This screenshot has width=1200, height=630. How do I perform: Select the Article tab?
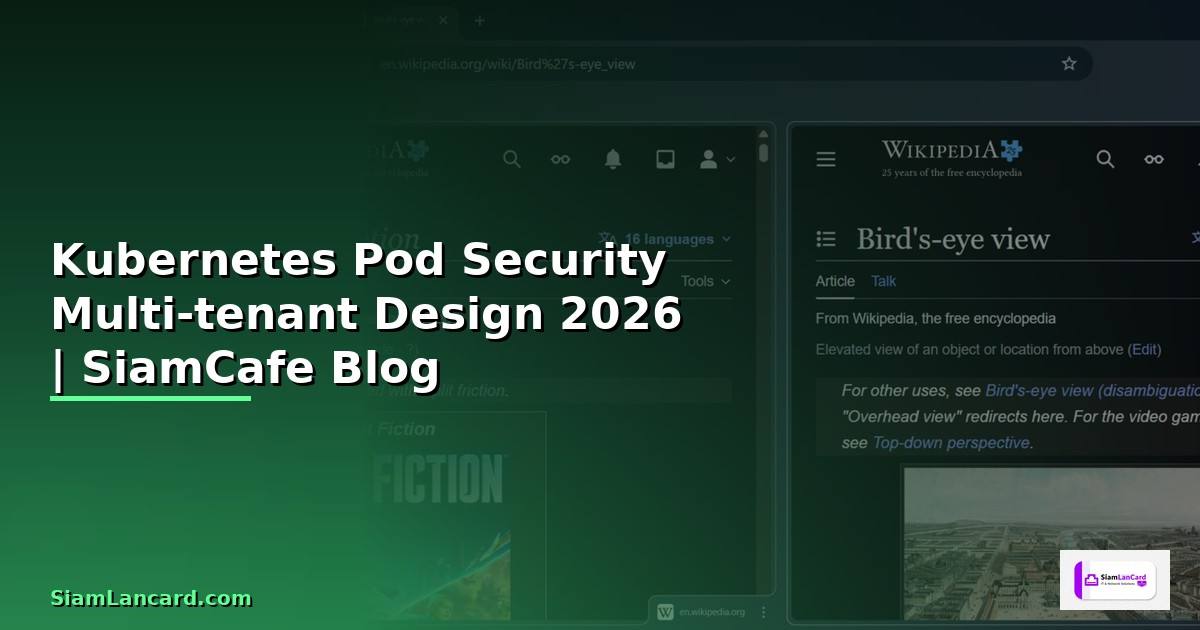(x=835, y=281)
